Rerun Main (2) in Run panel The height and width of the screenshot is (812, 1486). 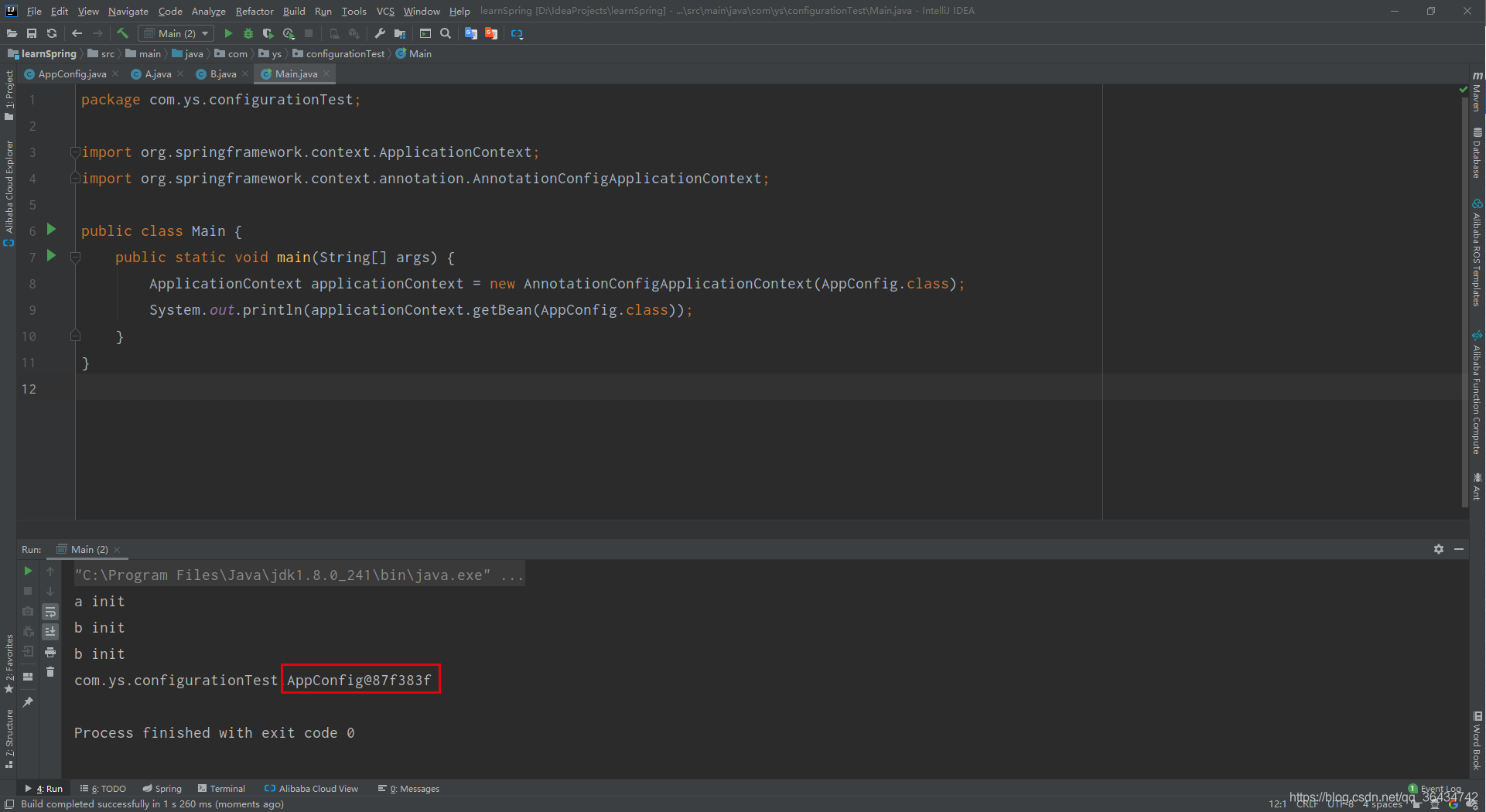click(28, 571)
